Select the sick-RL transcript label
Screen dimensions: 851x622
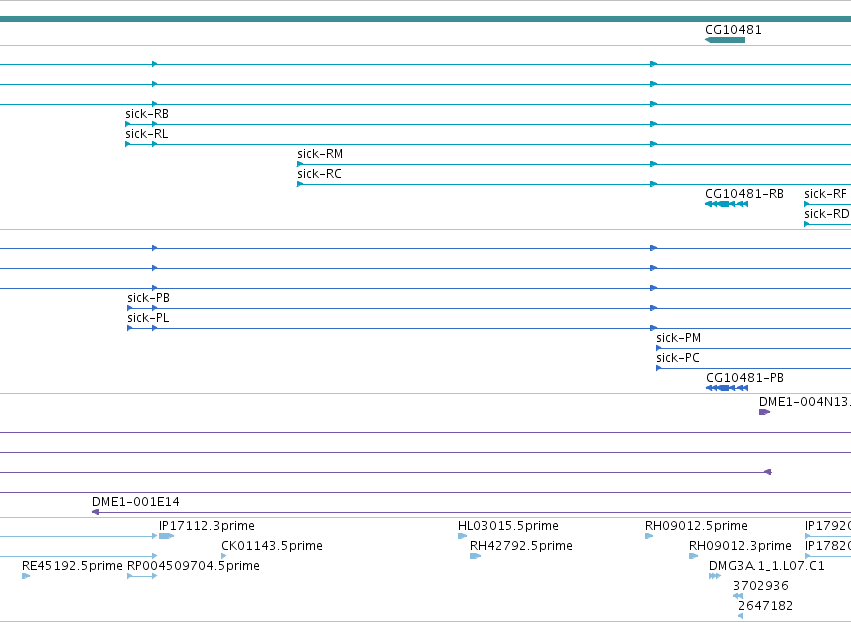(147, 134)
